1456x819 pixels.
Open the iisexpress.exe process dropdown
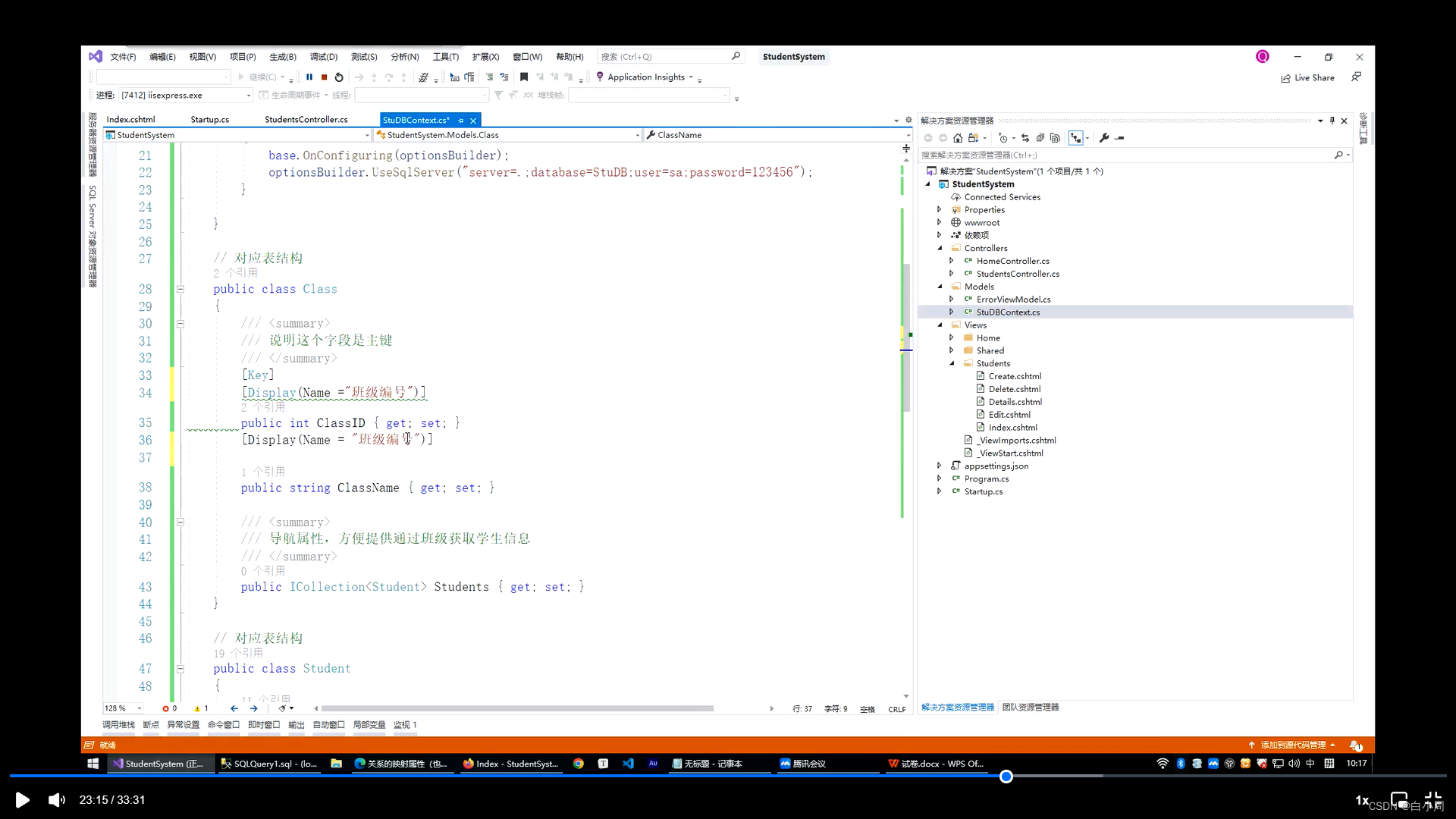point(248,96)
